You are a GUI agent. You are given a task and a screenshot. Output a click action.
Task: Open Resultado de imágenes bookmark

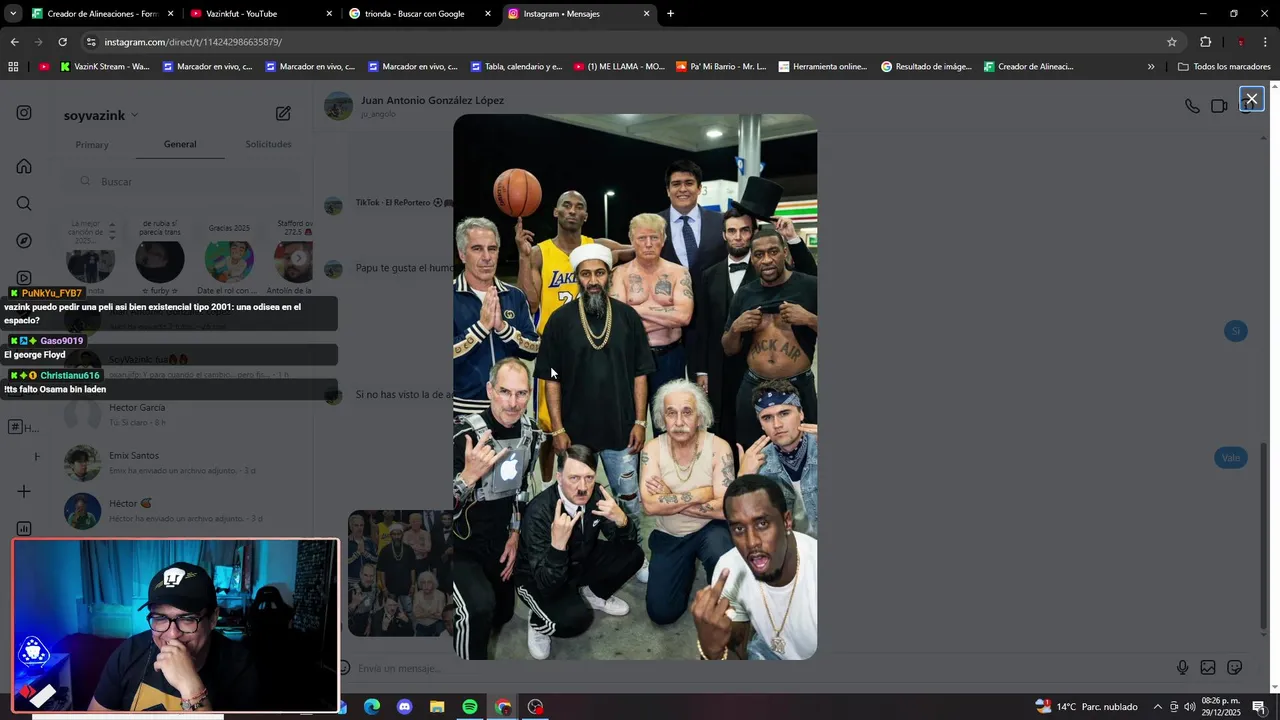[x=926, y=67]
